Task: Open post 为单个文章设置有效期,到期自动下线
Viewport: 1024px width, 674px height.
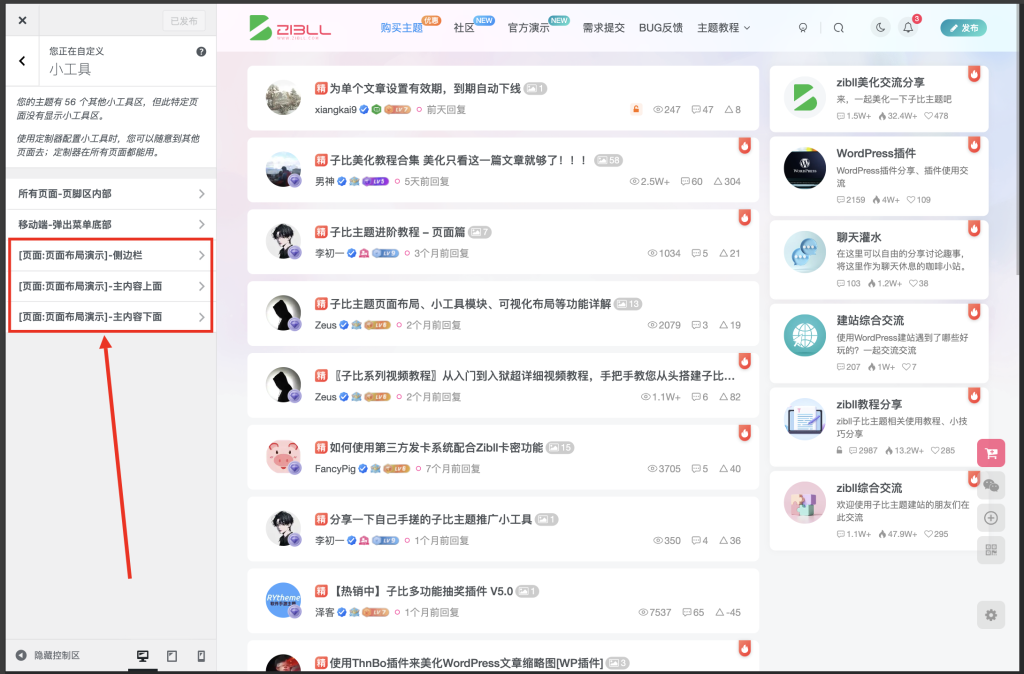Action: tap(424, 88)
